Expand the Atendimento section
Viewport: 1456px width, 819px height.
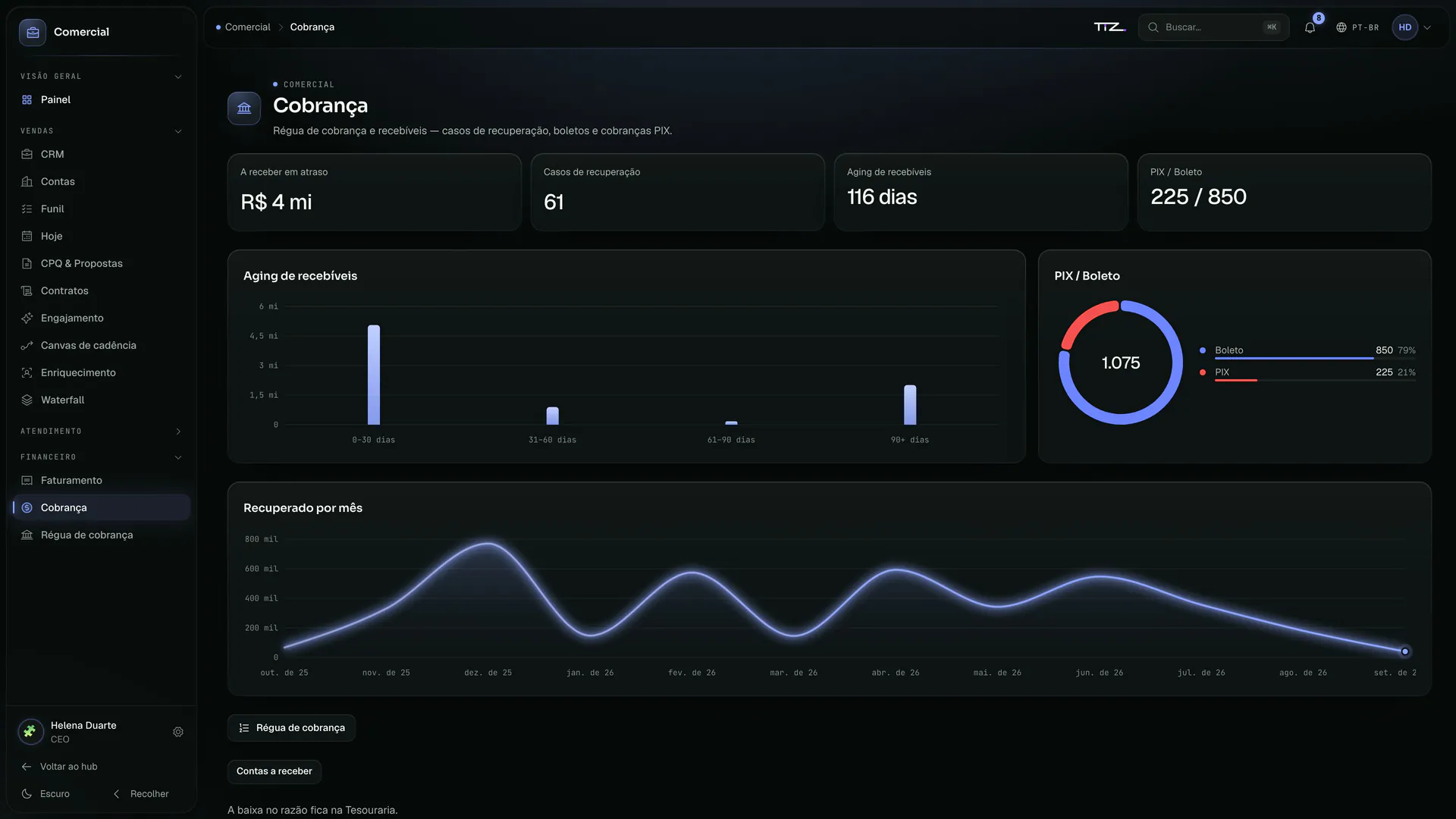coord(178,431)
